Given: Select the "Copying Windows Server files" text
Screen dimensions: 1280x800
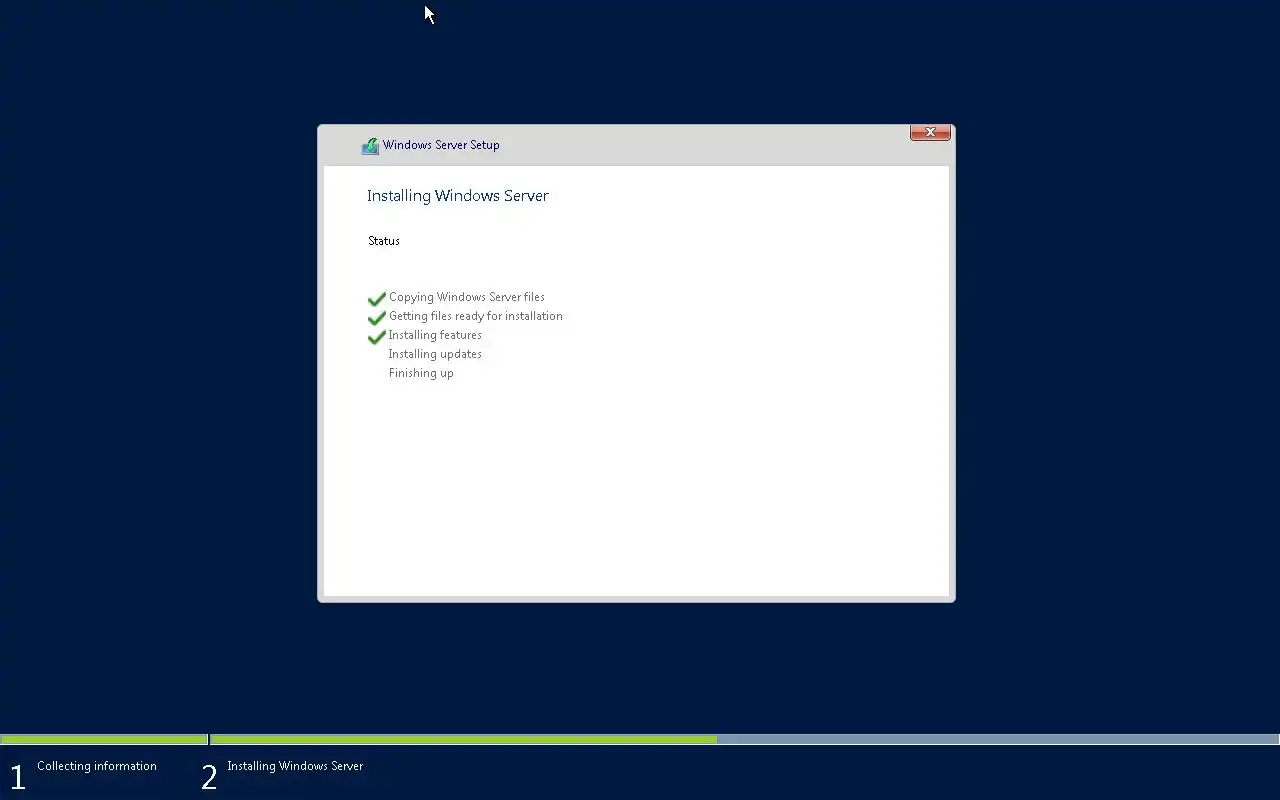Looking at the screenshot, I should click(467, 297).
